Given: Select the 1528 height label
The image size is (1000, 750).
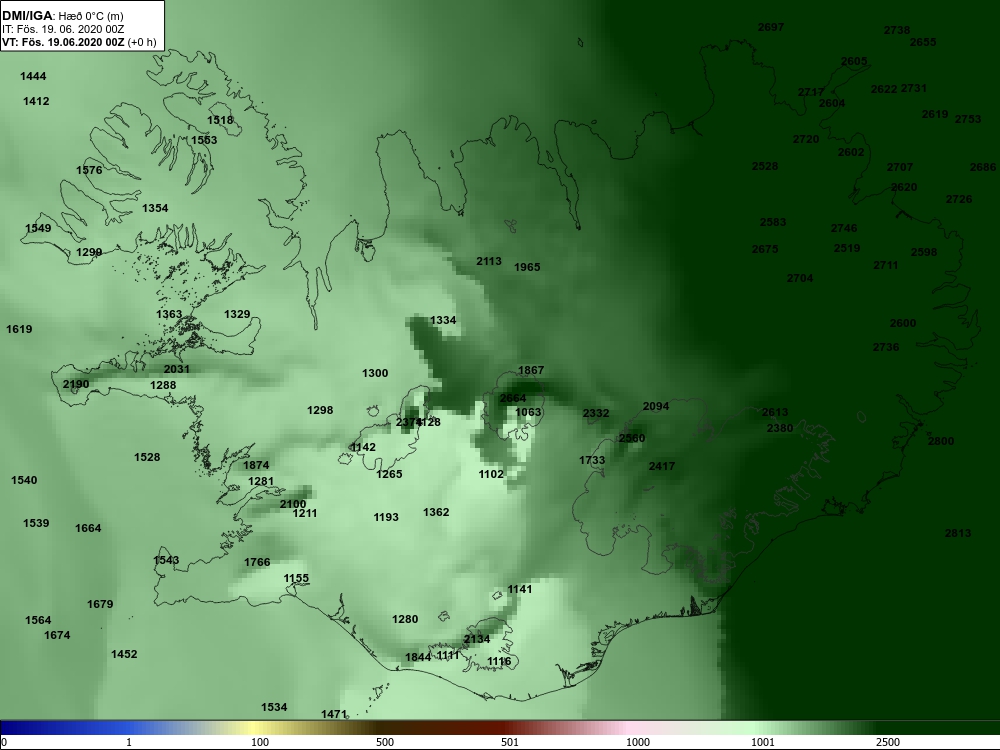Looking at the screenshot, I should 147,457.
